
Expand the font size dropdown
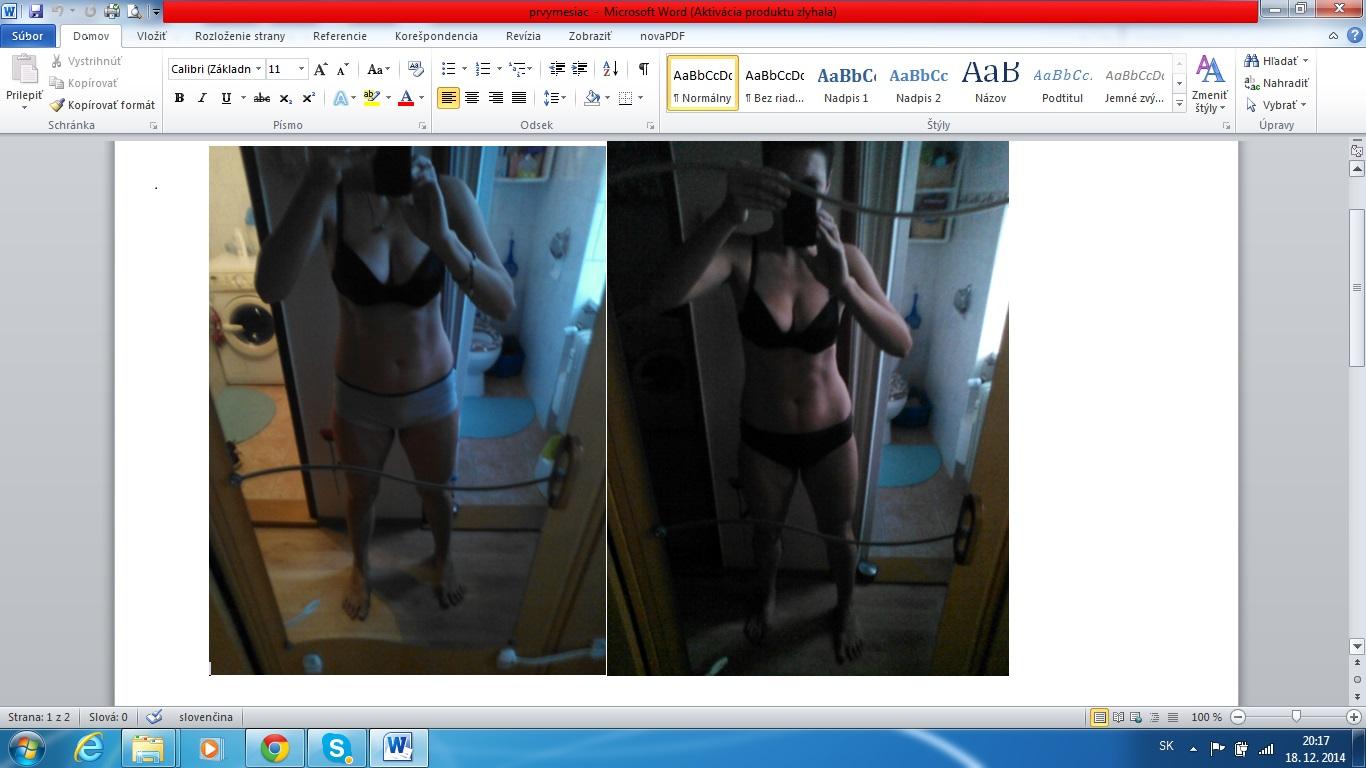pyautogui.click(x=301, y=69)
